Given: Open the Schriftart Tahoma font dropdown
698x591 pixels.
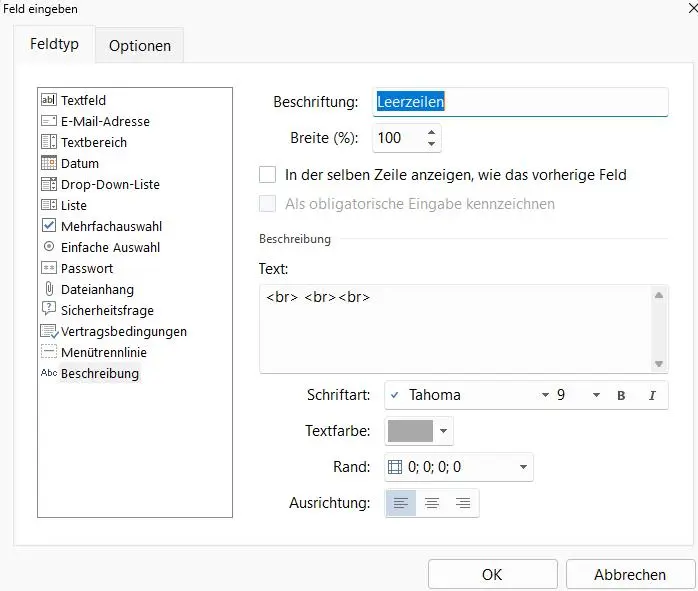Looking at the screenshot, I should tap(545, 395).
